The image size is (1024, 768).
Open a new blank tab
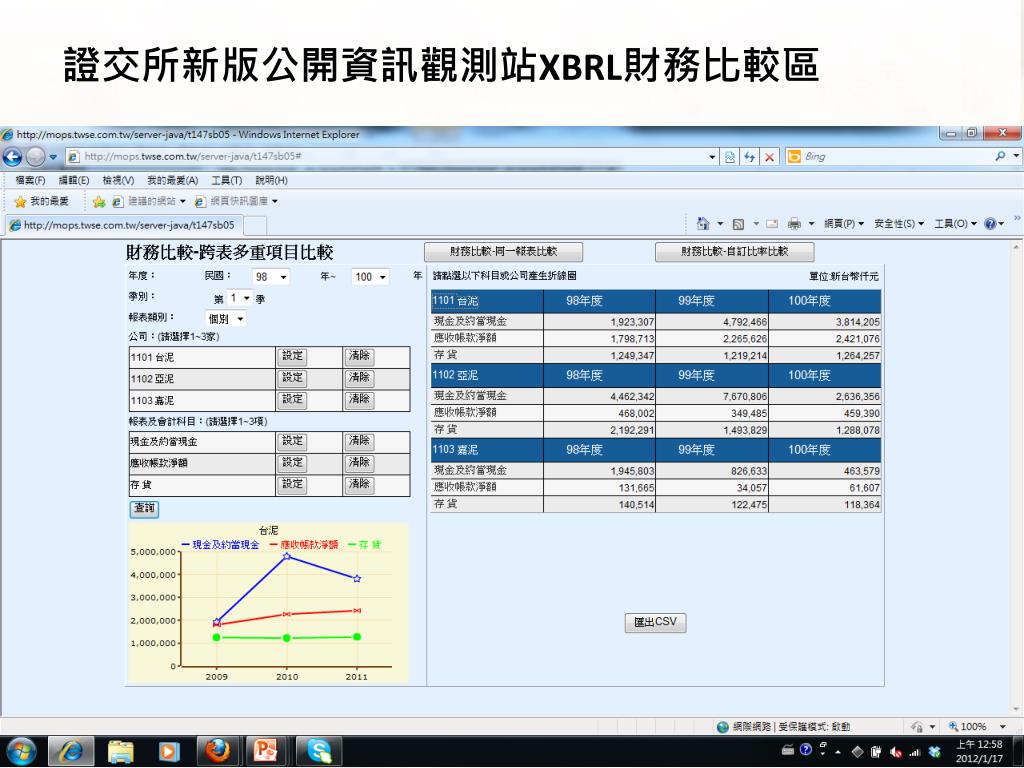(255, 225)
